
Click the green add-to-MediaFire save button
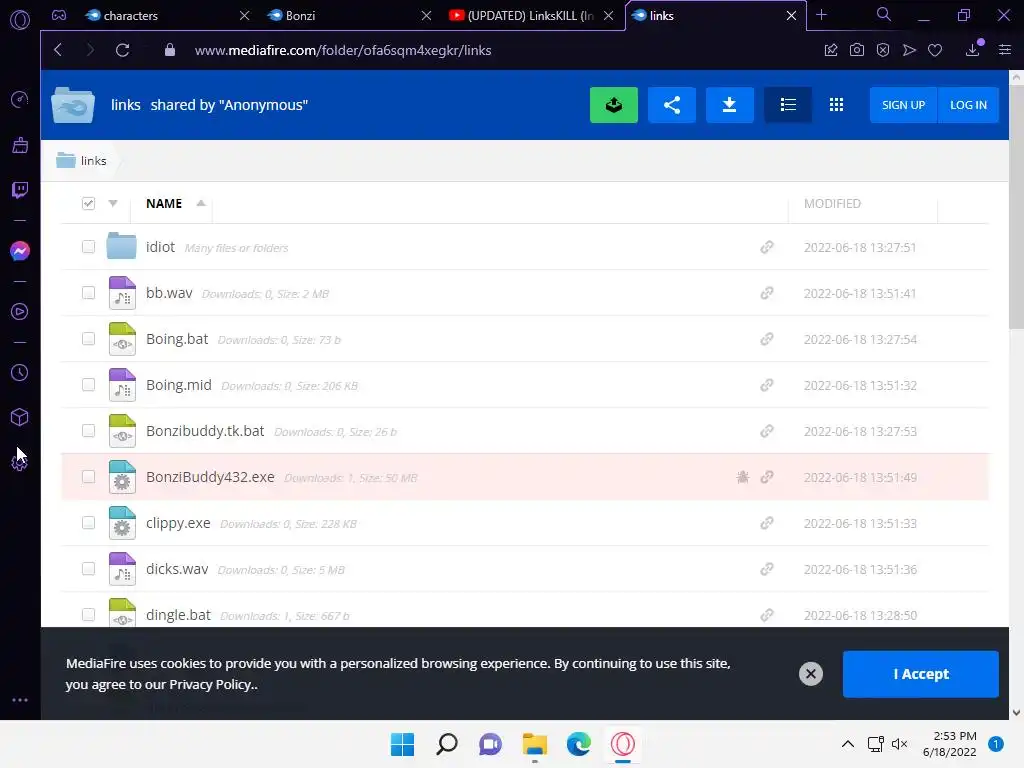[x=613, y=104]
